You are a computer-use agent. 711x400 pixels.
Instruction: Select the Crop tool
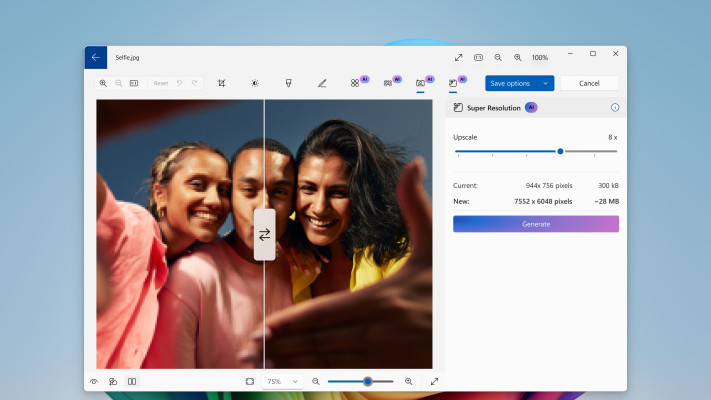pos(221,83)
